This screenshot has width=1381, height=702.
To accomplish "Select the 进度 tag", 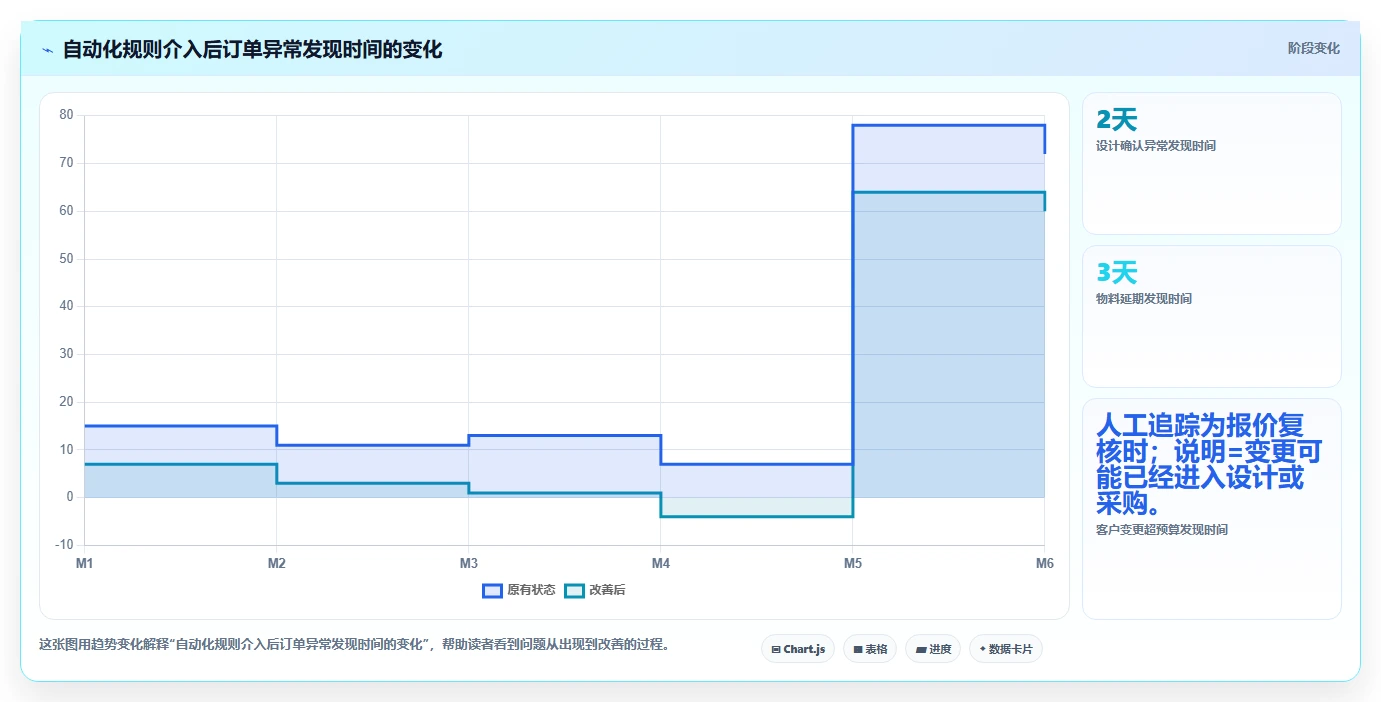I will coord(933,649).
